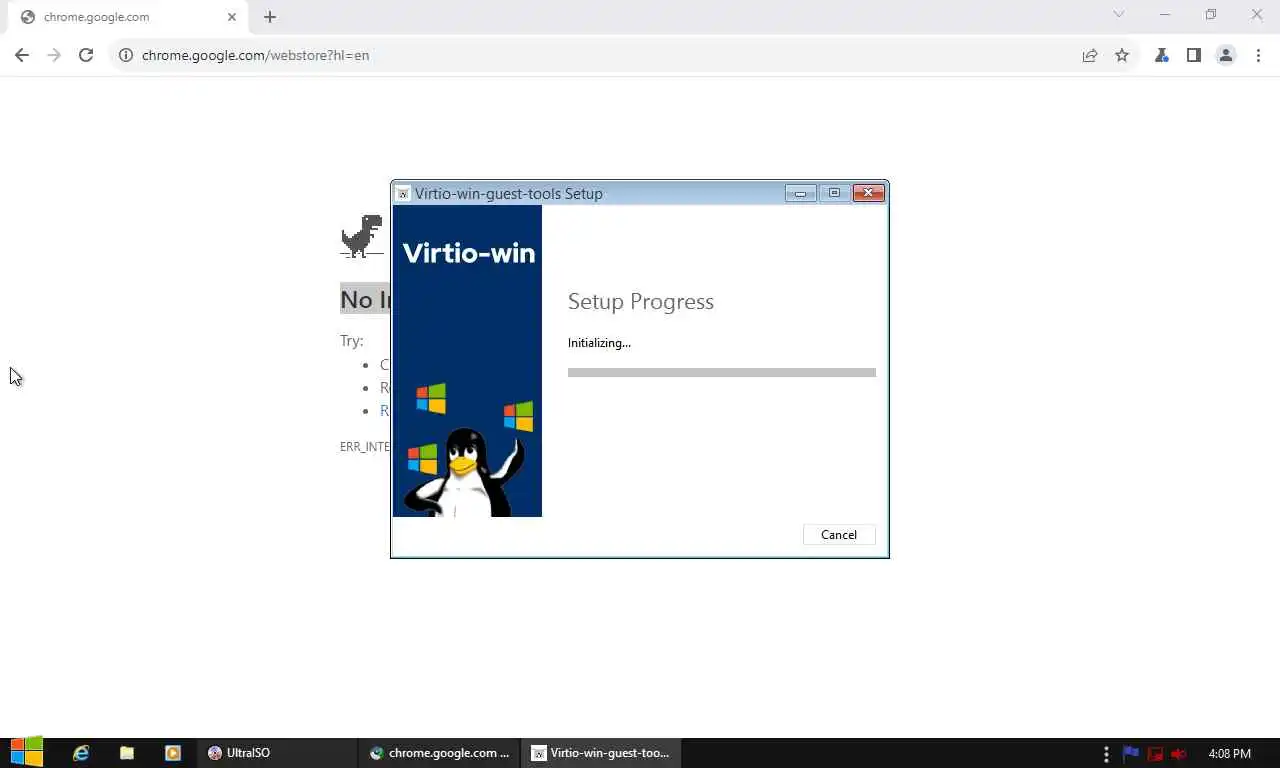The image size is (1280, 768).
Task: Close the Virtio-win setup dialog
Action: point(868,193)
